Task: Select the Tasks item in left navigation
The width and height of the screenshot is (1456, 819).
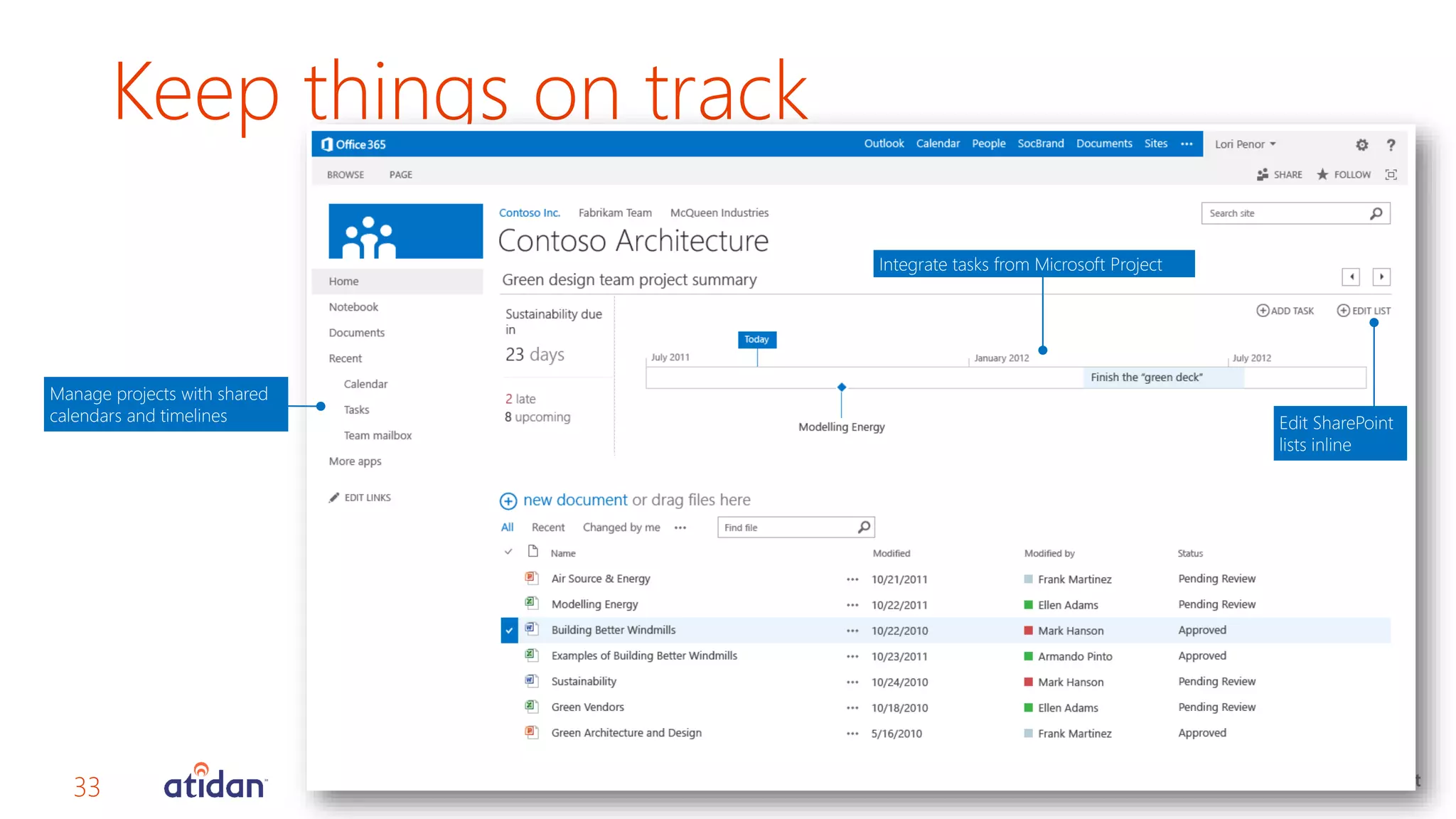Action: [356, 409]
